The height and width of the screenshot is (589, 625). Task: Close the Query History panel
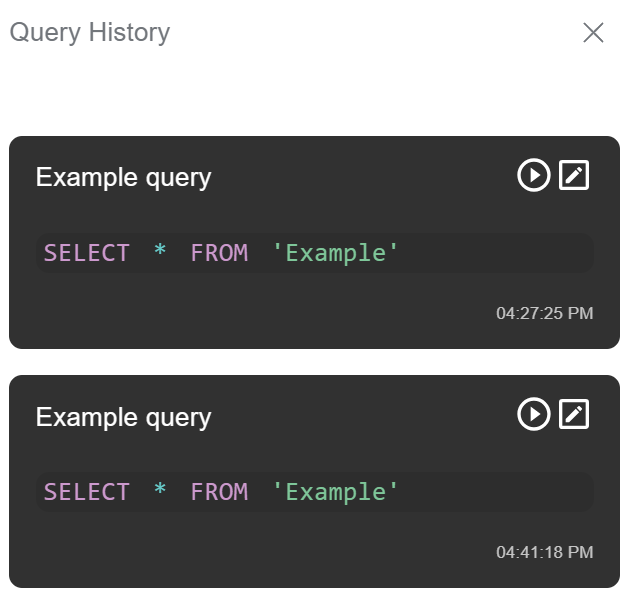[x=593, y=33]
